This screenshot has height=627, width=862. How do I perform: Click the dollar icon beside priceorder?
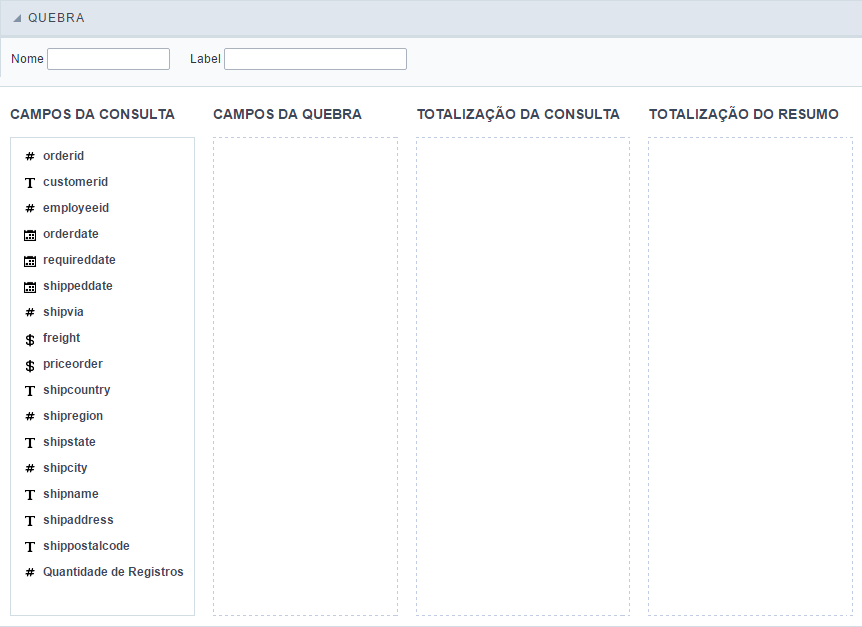(30, 365)
